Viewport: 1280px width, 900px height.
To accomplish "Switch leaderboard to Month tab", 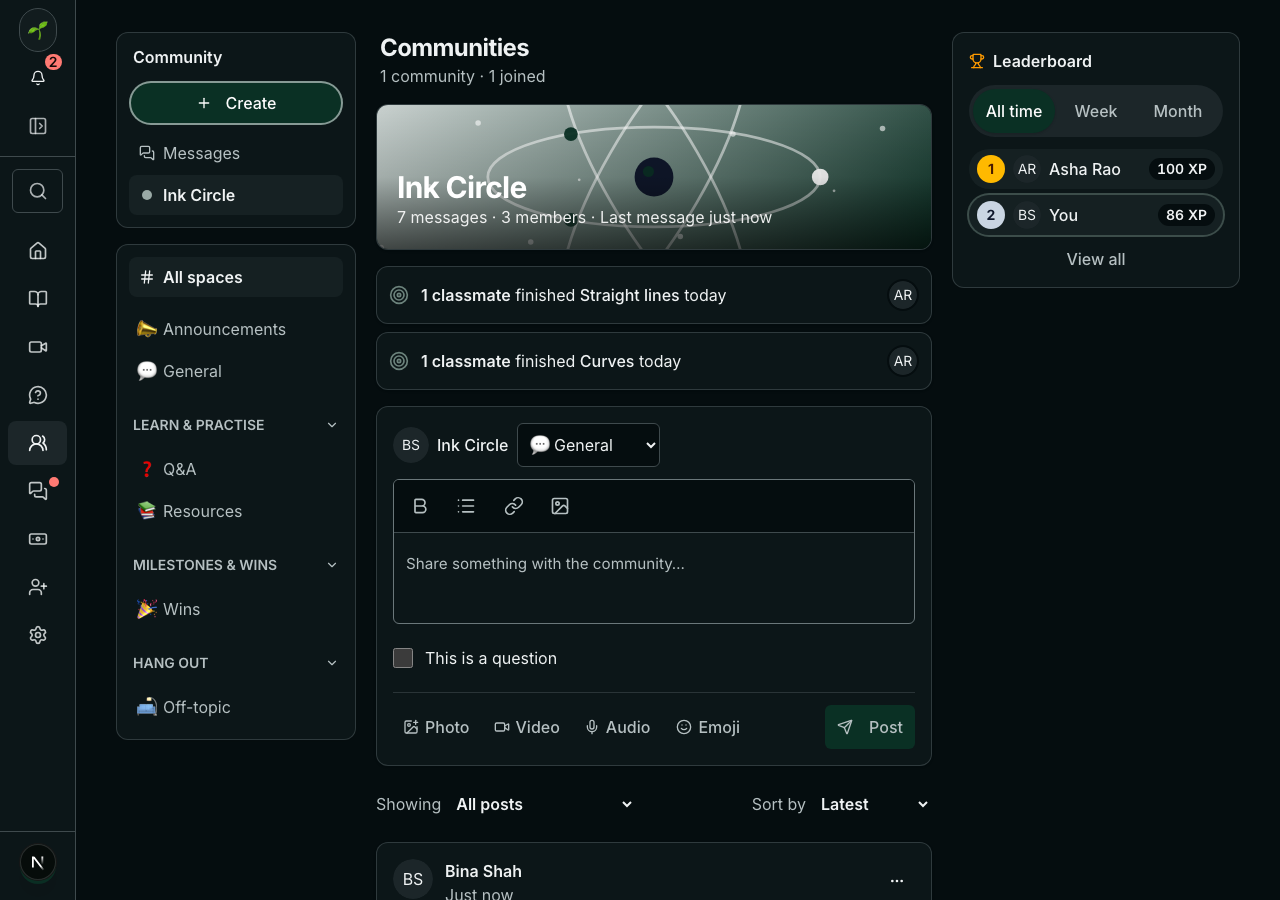I will pos(1178,111).
